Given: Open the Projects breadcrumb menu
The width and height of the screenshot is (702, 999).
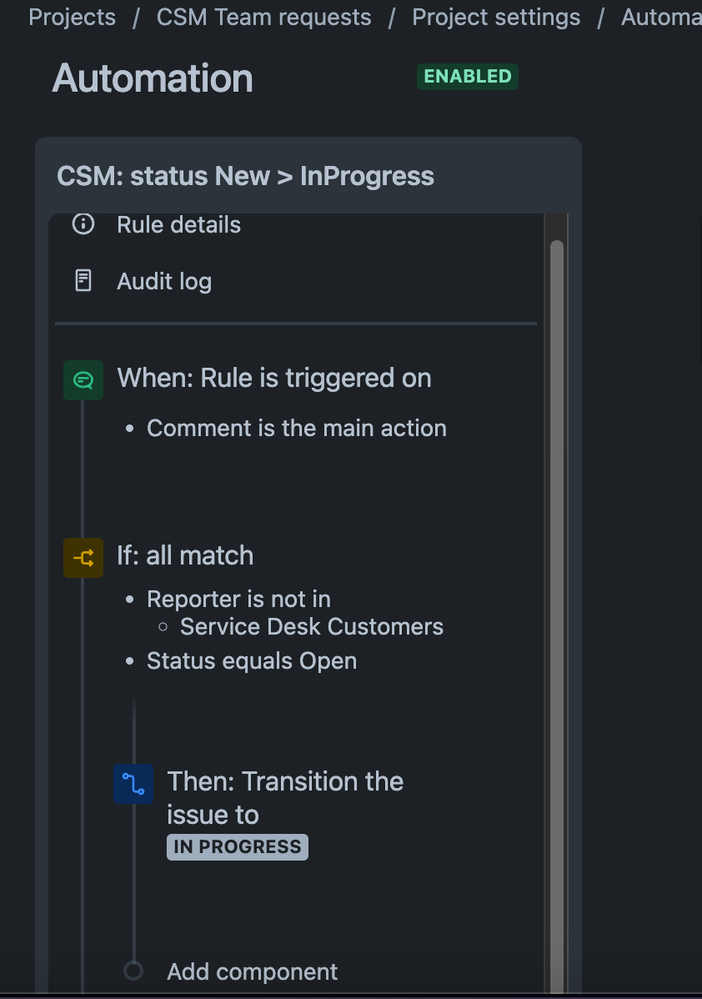Looking at the screenshot, I should [71, 17].
